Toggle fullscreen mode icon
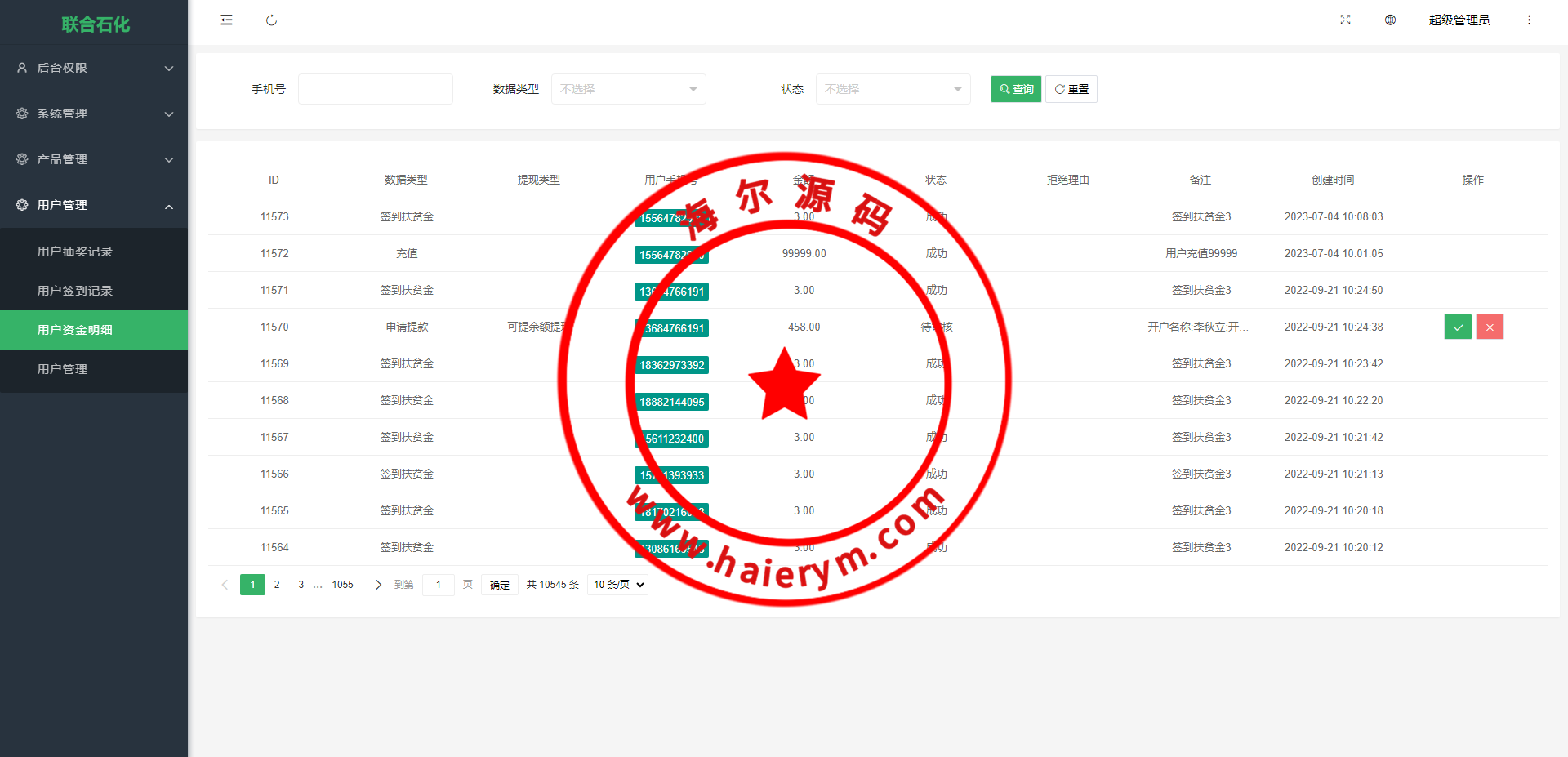Image resolution: width=1568 pixels, height=757 pixels. click(1345, 20)
